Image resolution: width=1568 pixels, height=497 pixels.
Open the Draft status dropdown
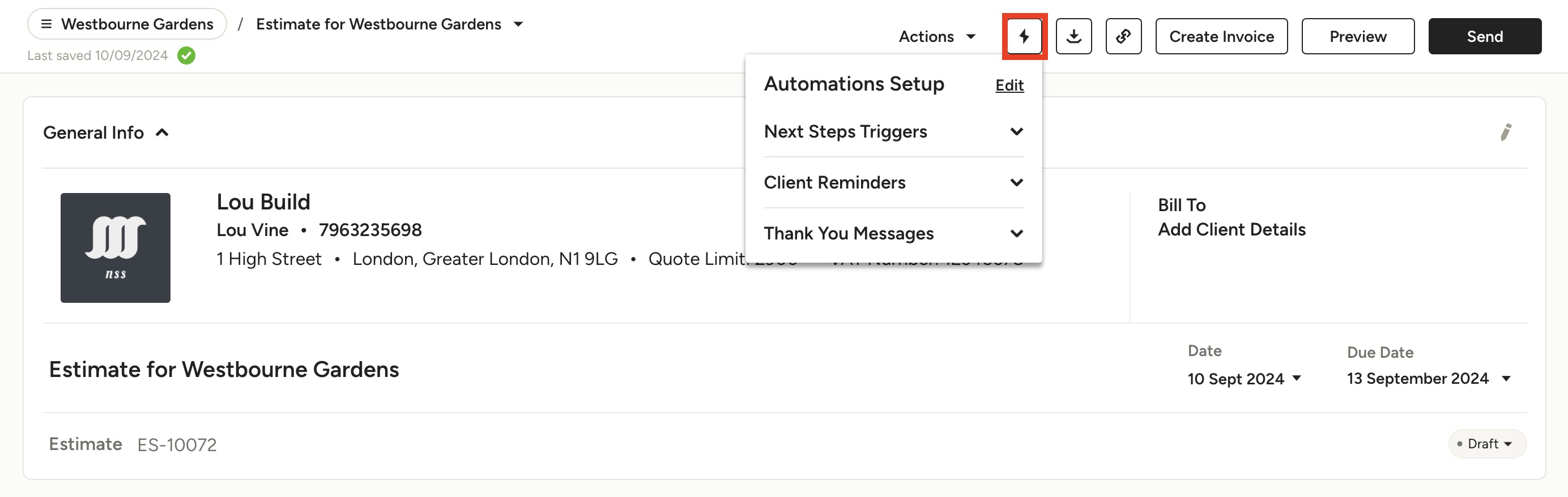coord(1486,443)
